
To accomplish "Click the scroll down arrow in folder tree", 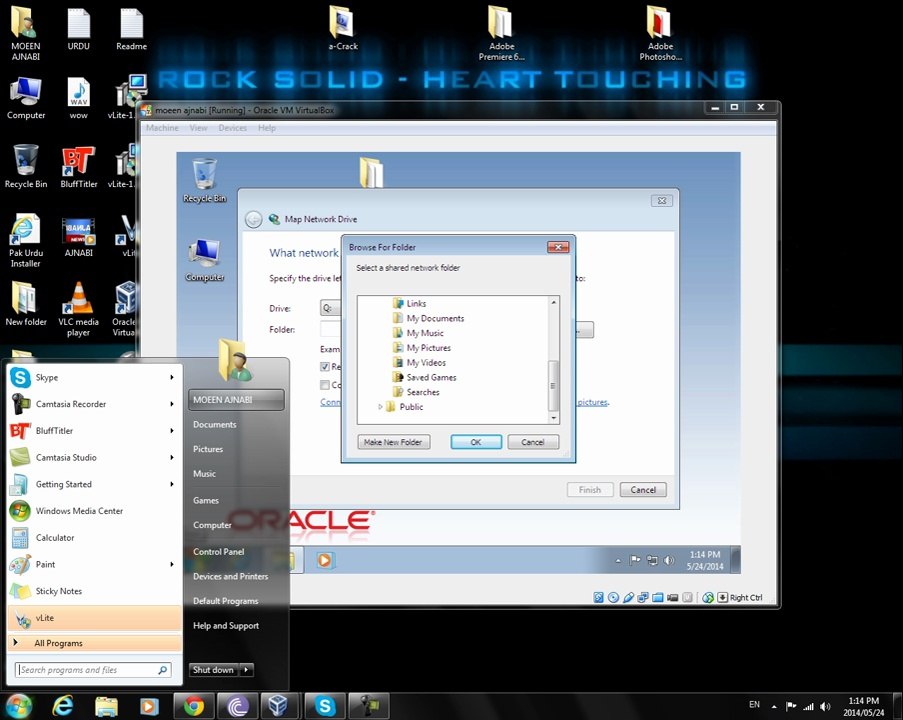I will point(553,418).
